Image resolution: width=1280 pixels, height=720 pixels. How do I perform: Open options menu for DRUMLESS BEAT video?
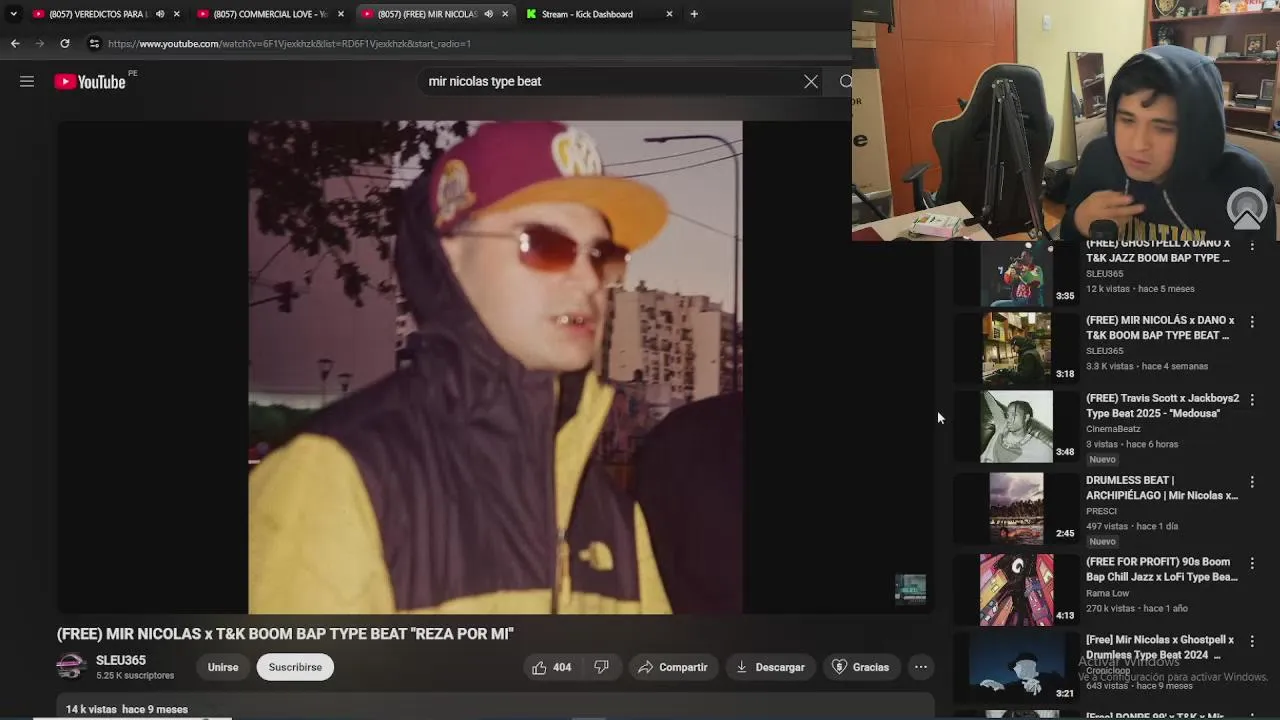1252,482
